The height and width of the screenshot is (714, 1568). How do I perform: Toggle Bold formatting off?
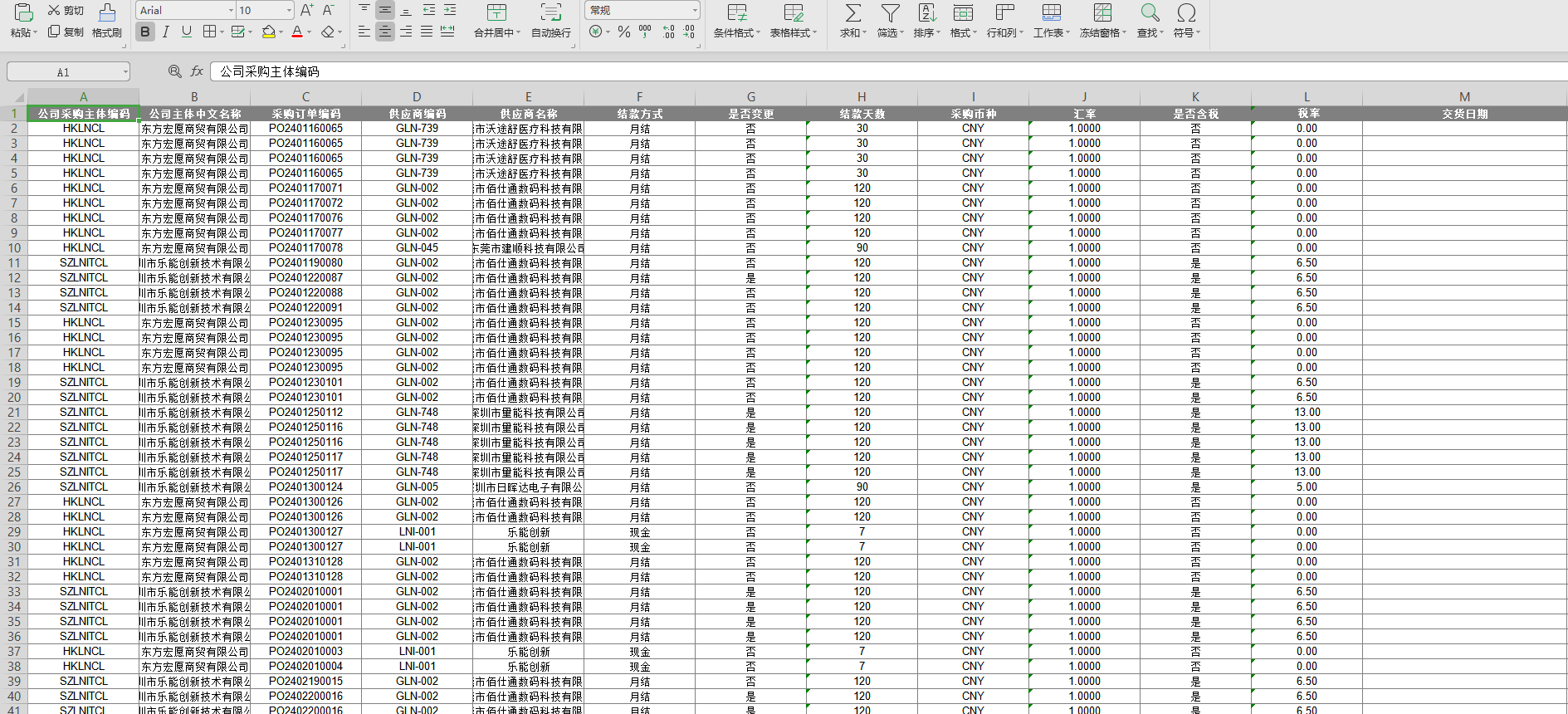pyautogui.click(x=145, y=32)
